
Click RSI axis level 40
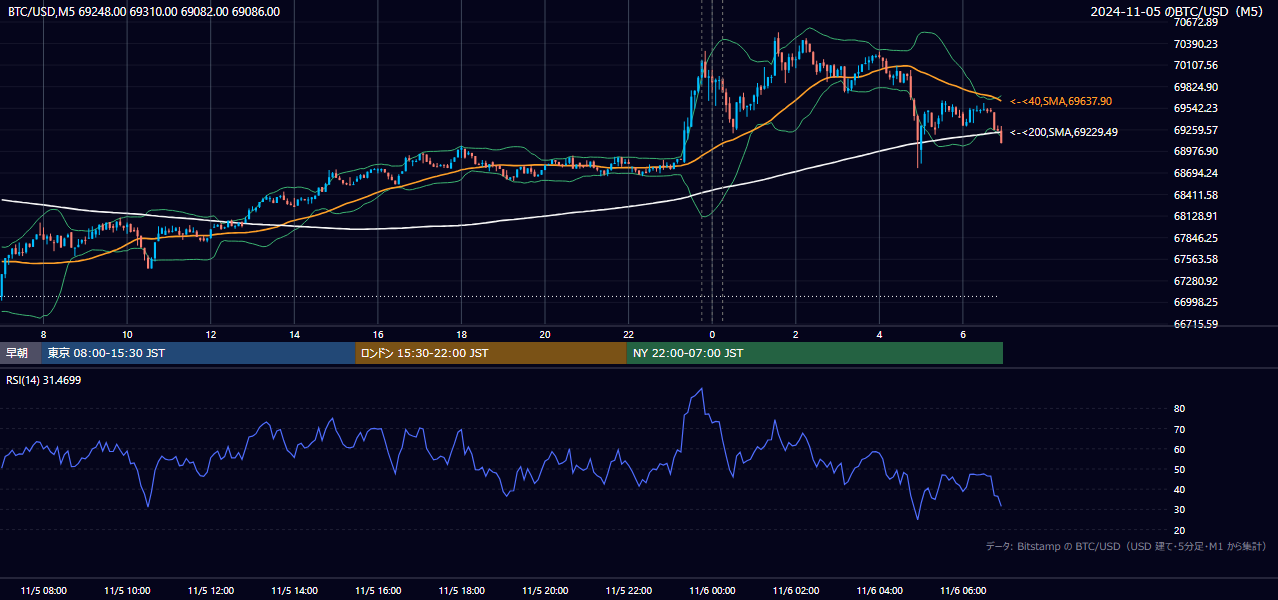tap(1180, 489)
